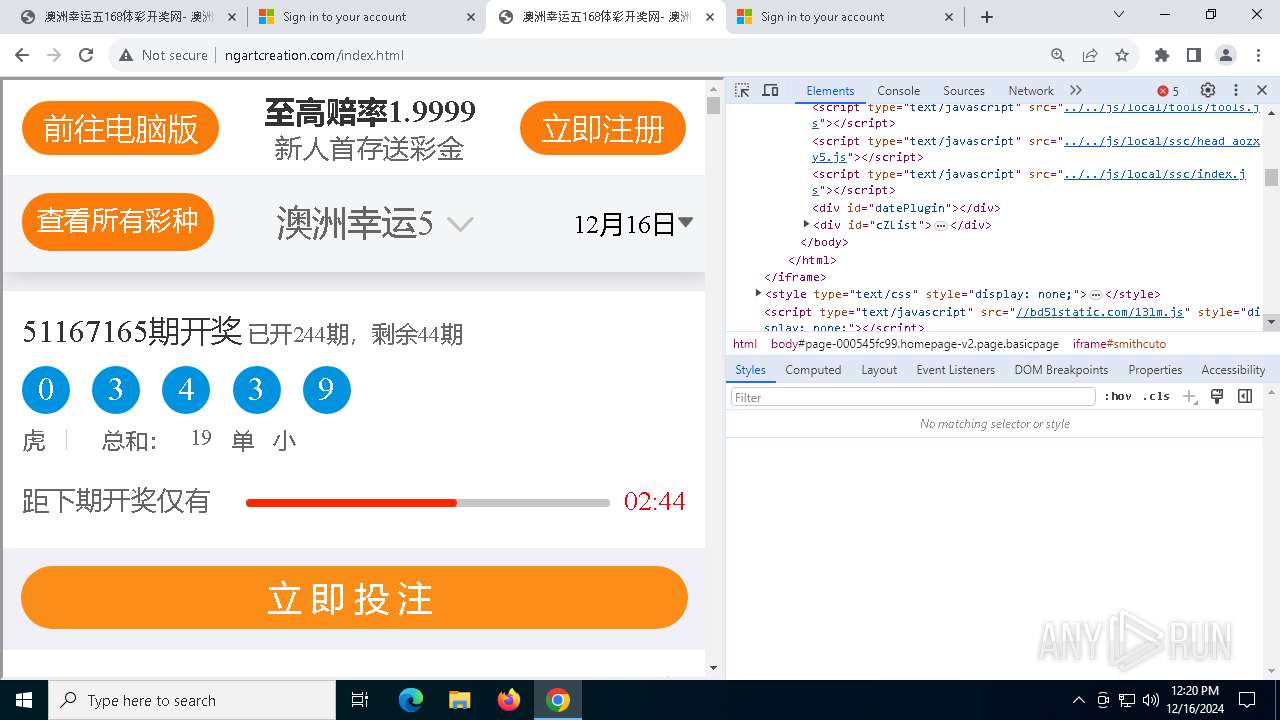
Task: Open the Event Listeners tab
Action: pos(955,369)
